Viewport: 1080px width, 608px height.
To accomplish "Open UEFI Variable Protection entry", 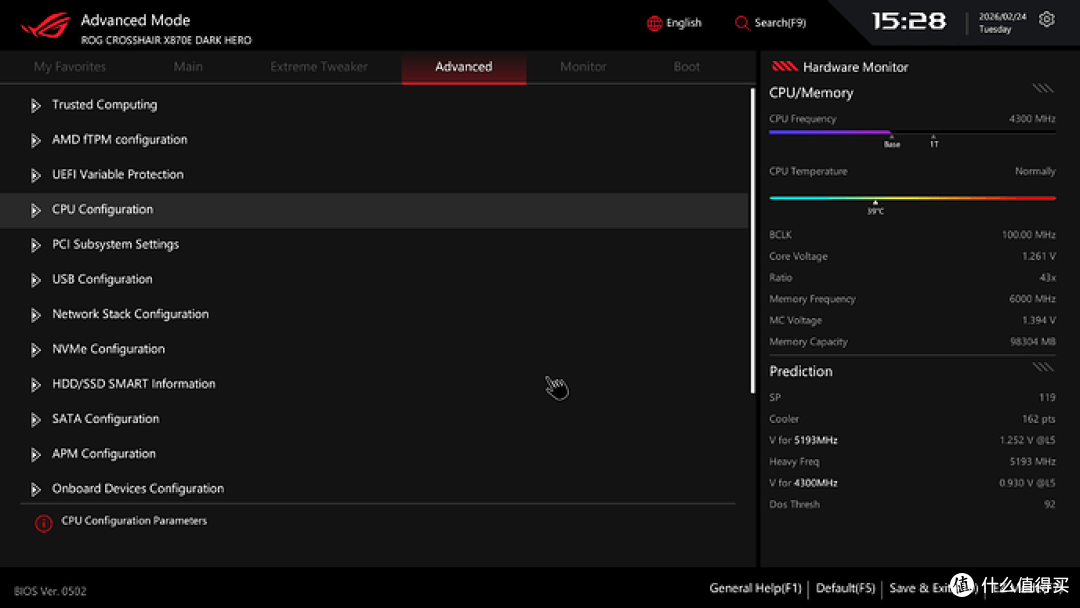I will [118, 174].
